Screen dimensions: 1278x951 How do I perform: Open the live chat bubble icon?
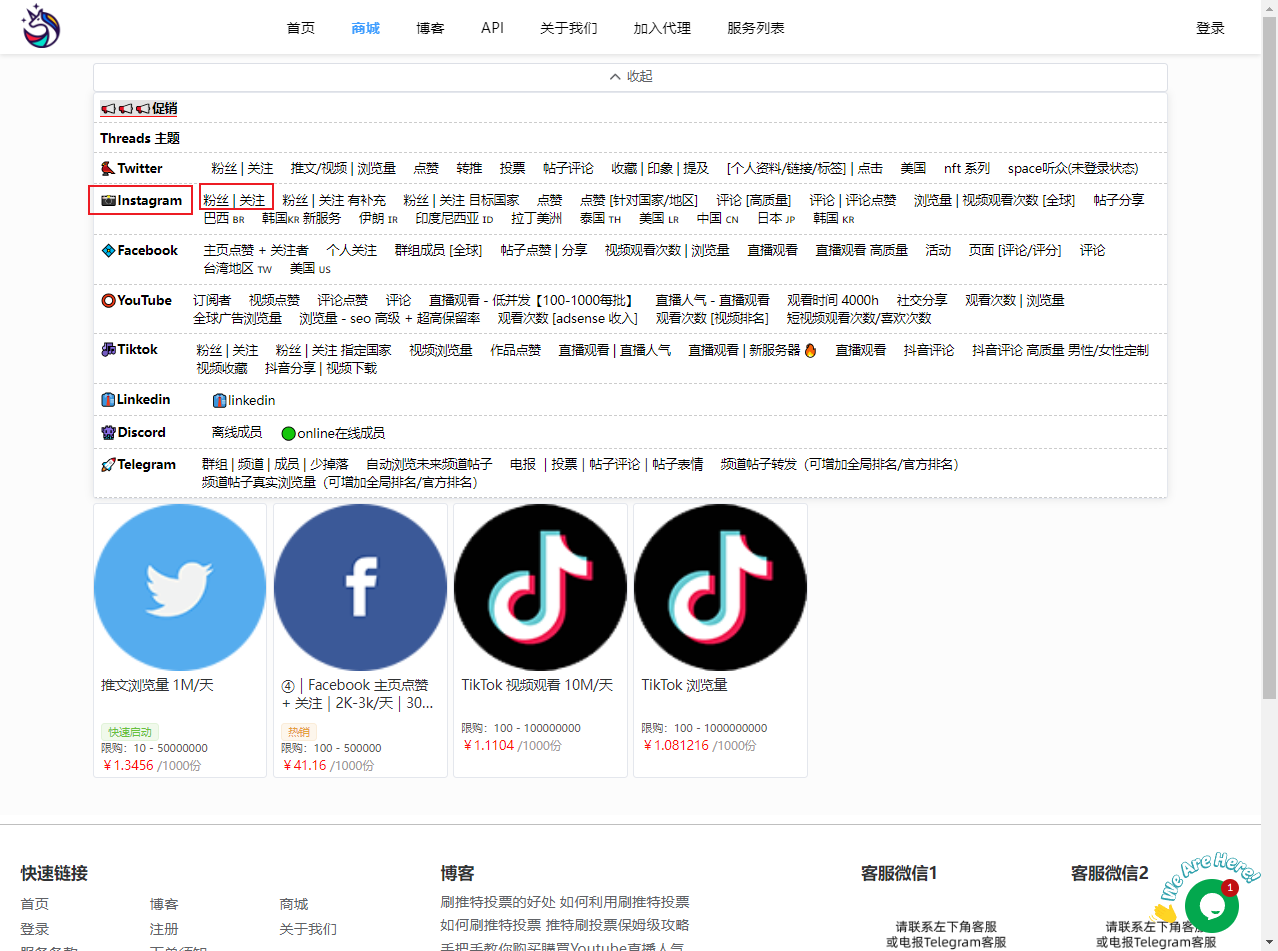point(1211,906)
